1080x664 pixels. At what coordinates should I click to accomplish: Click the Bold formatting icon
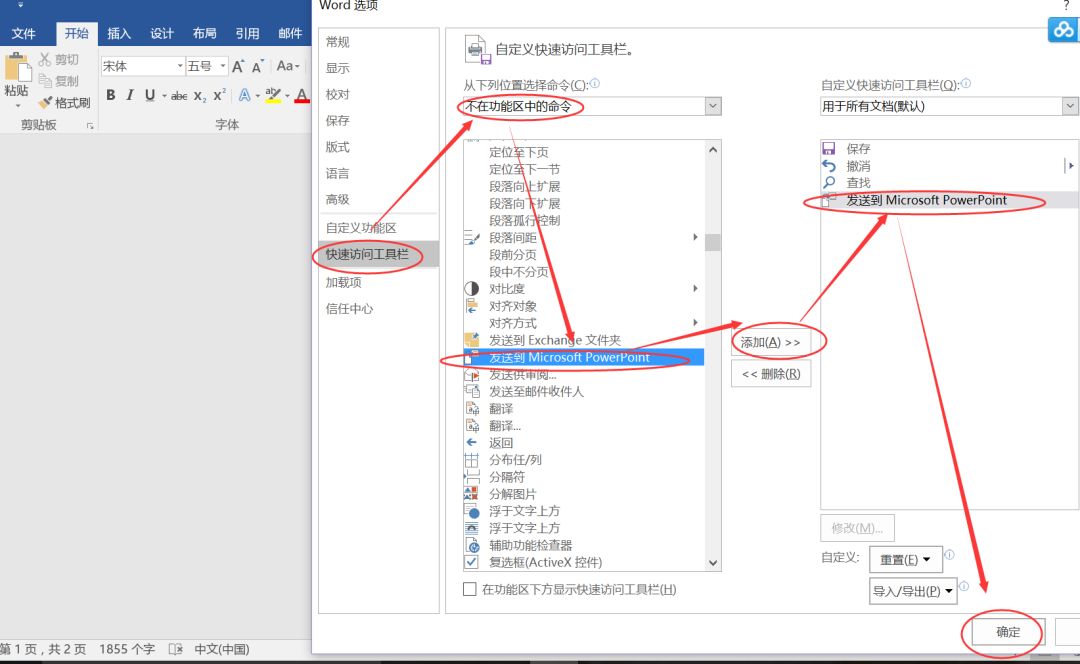[x=110, y=95]
